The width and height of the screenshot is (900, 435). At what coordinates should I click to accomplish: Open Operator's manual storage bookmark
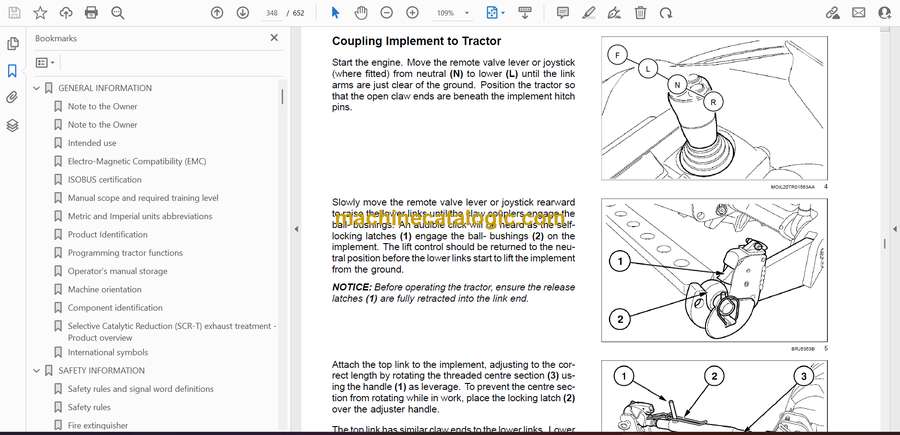[x=118, y=271]
